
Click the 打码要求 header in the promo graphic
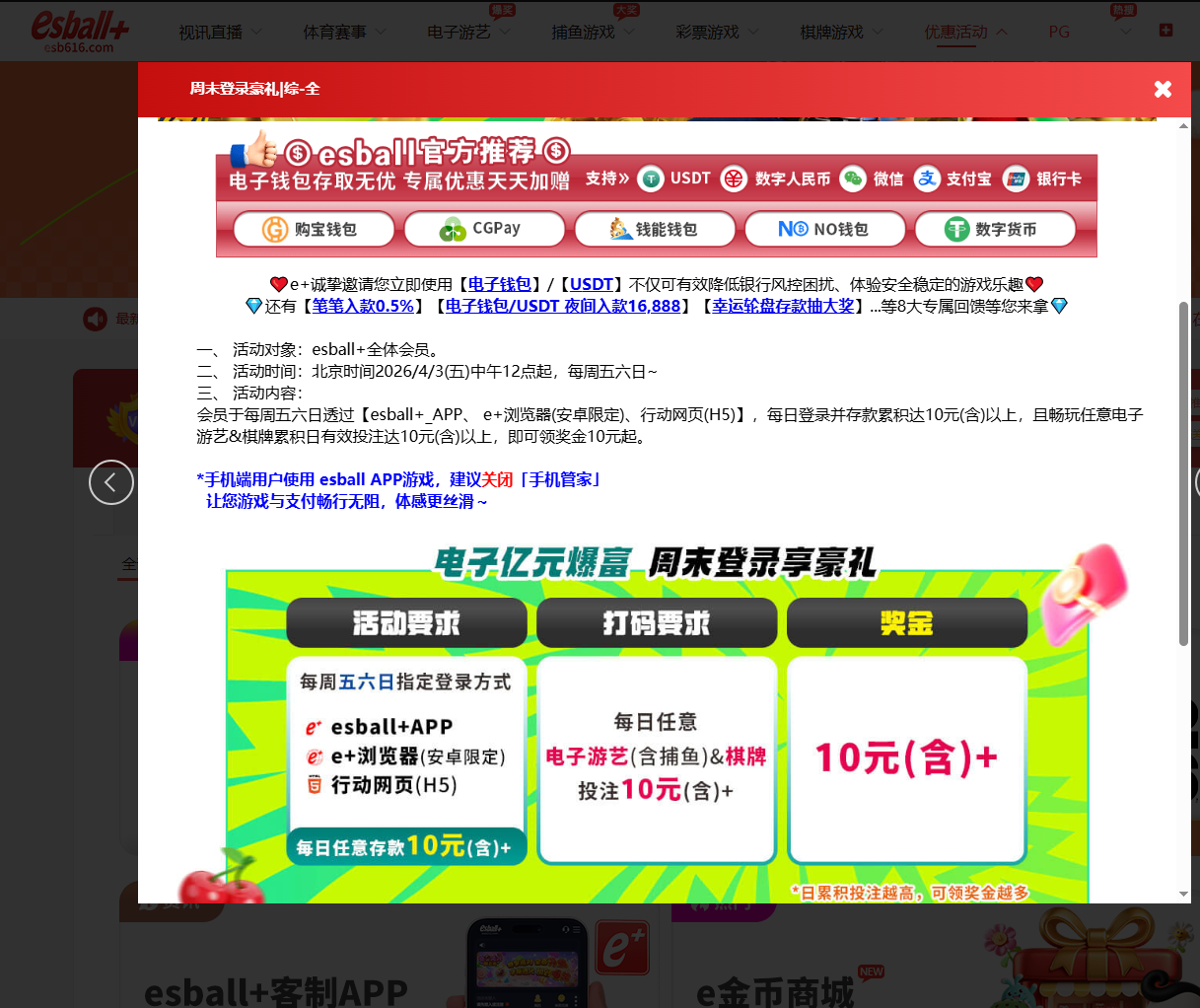[x=657, y=622]
